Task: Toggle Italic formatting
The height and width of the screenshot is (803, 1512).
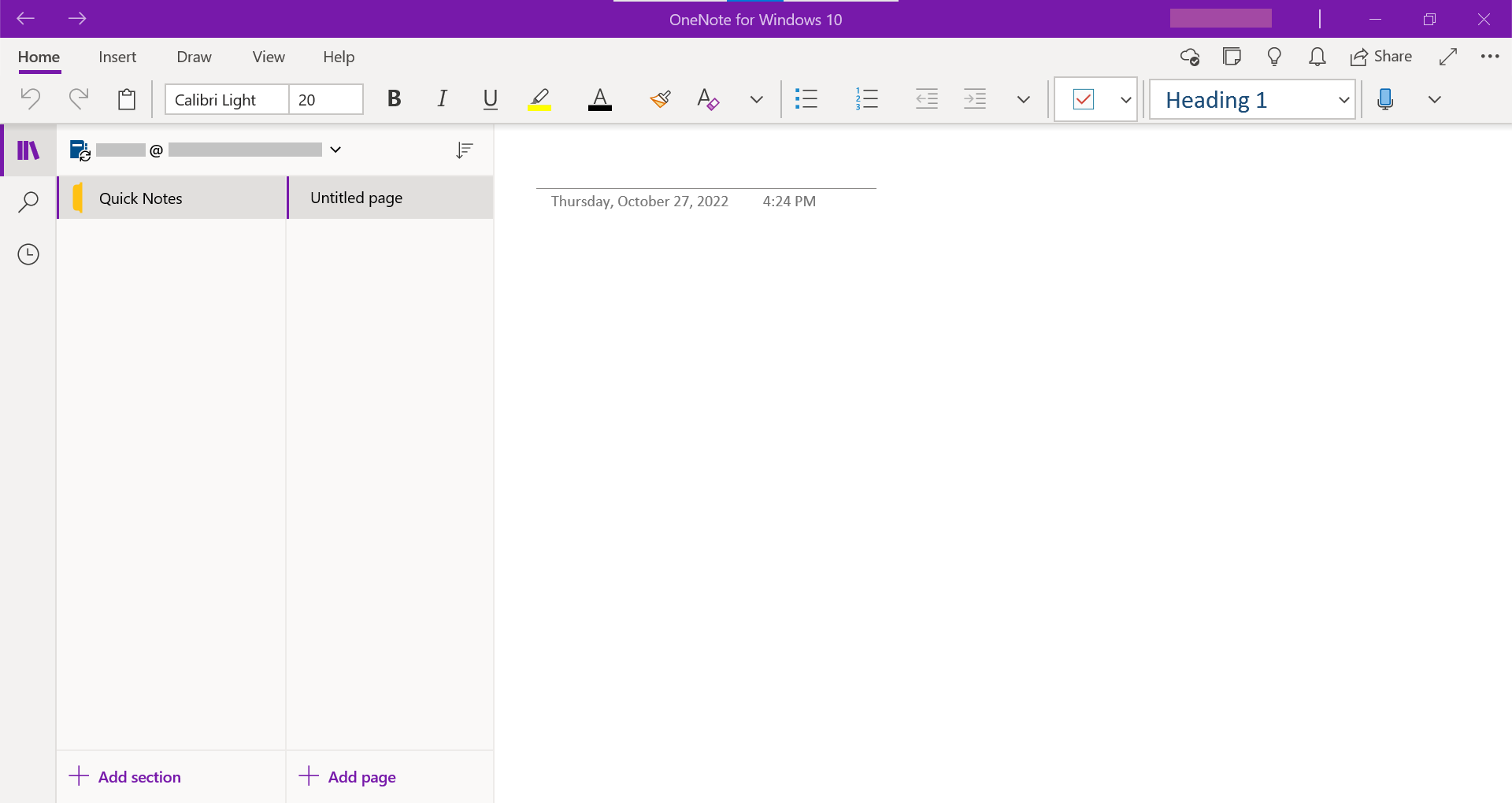Action: click(x=443, y=99)
